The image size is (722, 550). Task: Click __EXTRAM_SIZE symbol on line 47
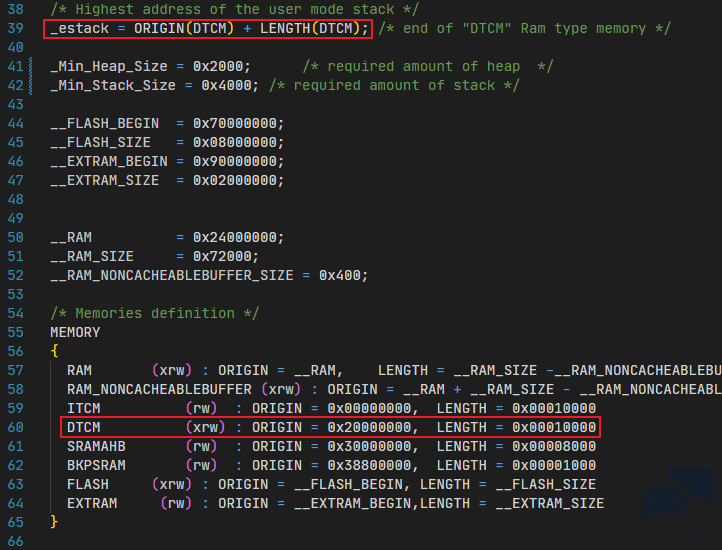point(105,181)
